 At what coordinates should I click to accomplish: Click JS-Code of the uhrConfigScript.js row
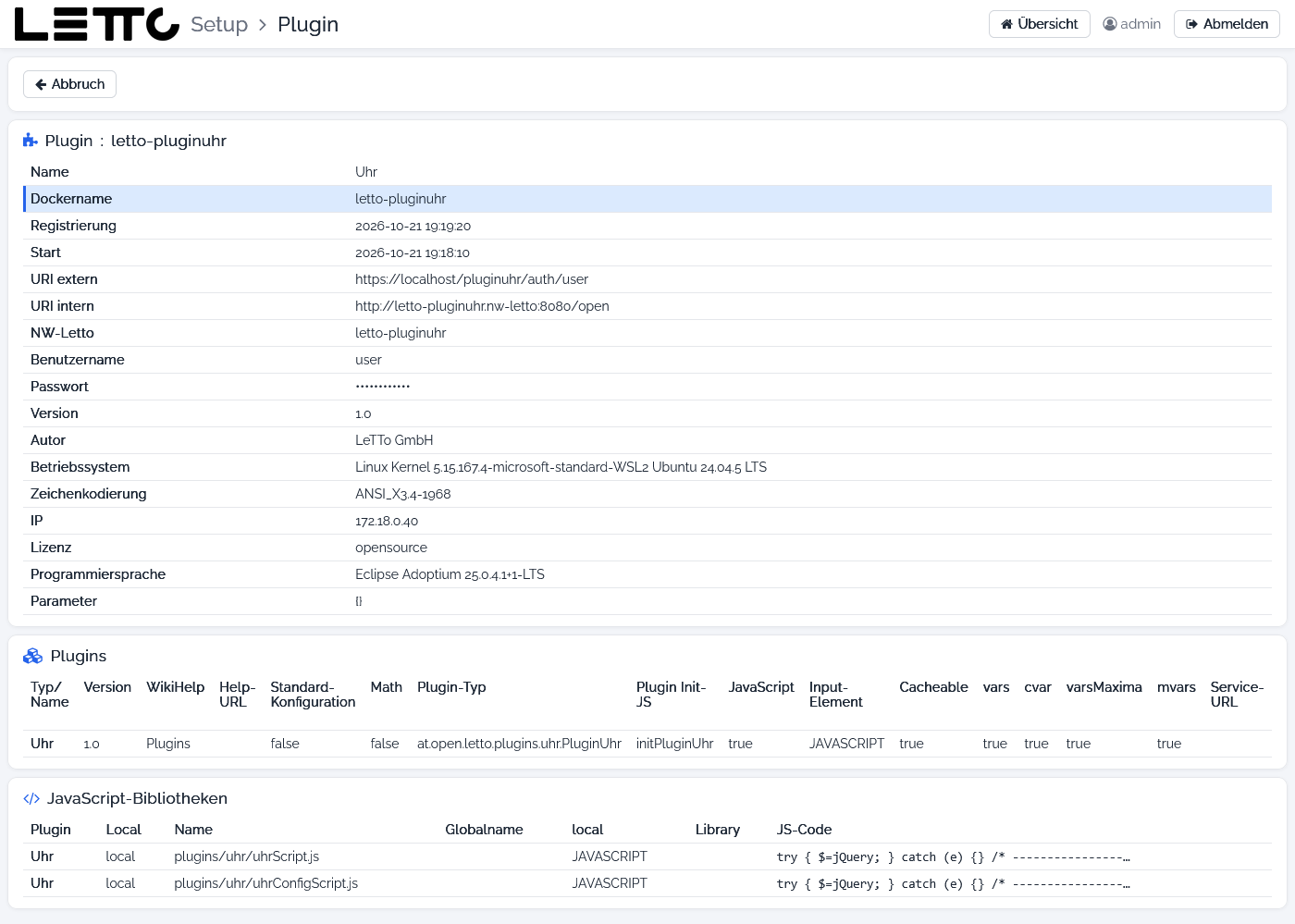point(954,883)
